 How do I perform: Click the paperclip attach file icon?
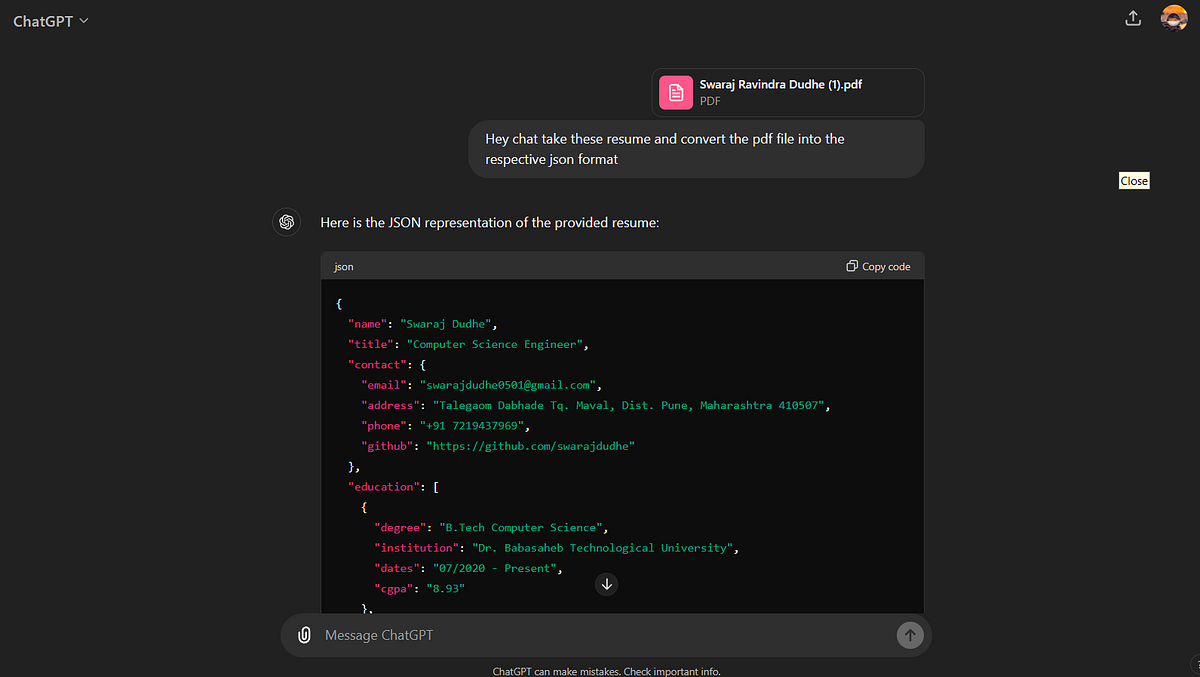tap(304, 635)
